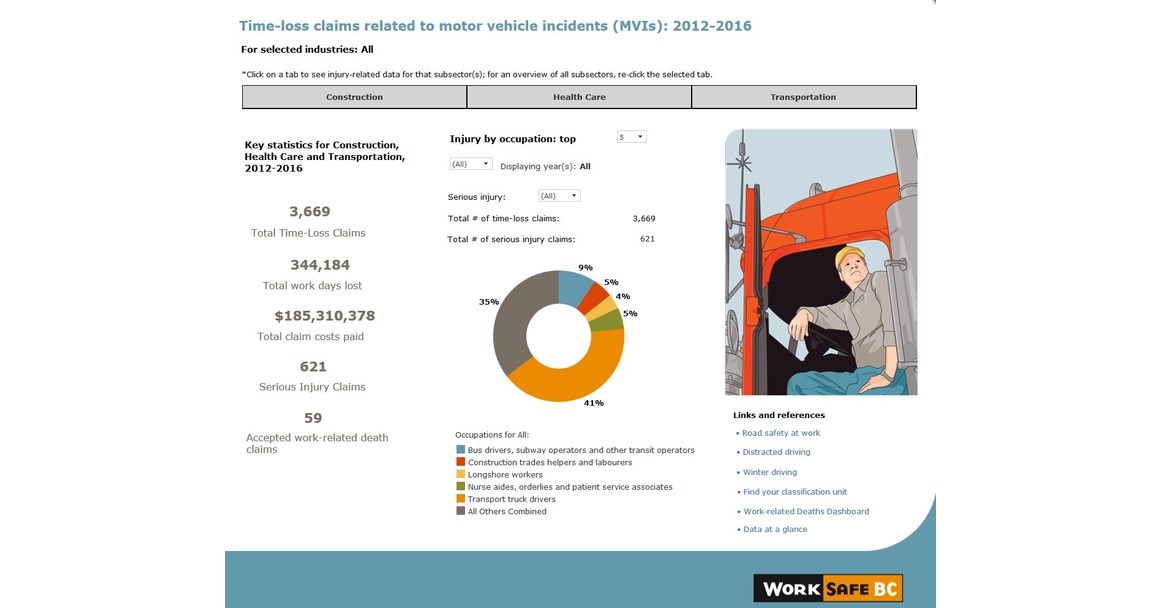Open the top occupations count dropdown showing 5
The image size is (1161, 608).
click(x=631, y=136)
